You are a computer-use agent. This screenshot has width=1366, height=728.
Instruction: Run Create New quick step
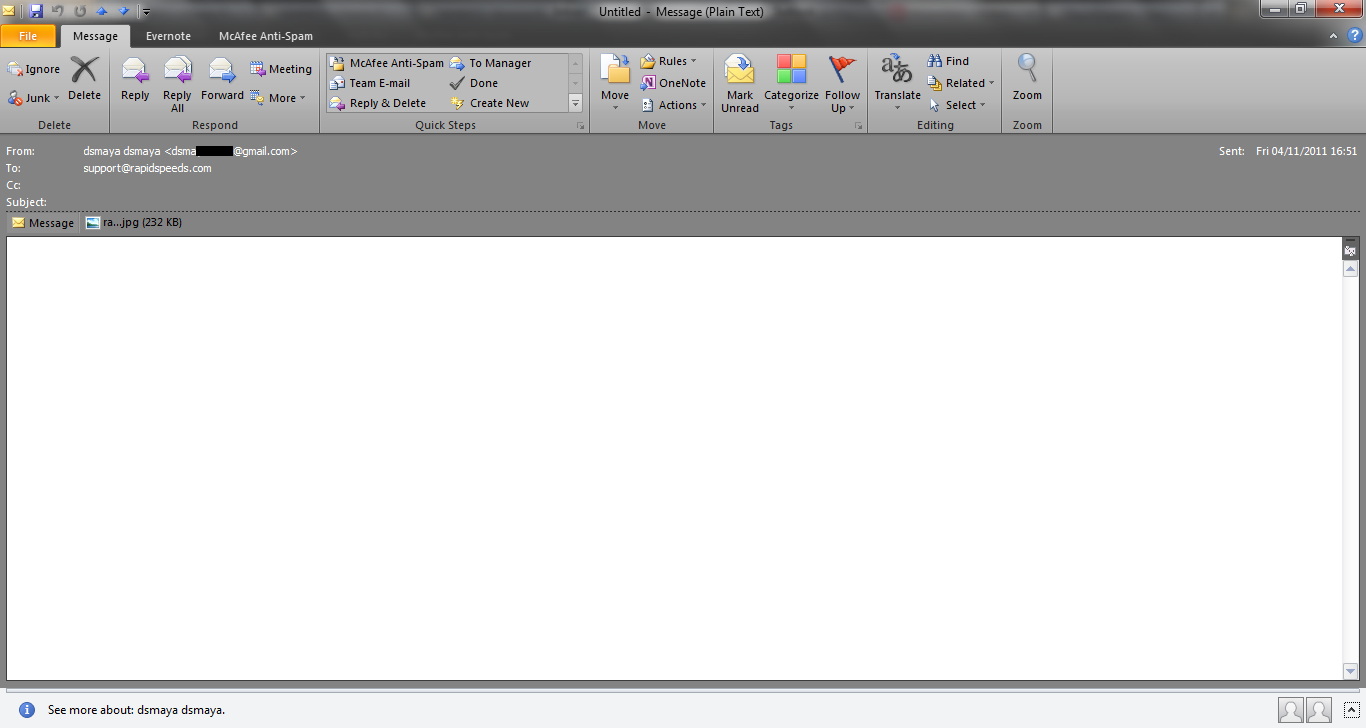pyautogui.click(x=490, y=103)
